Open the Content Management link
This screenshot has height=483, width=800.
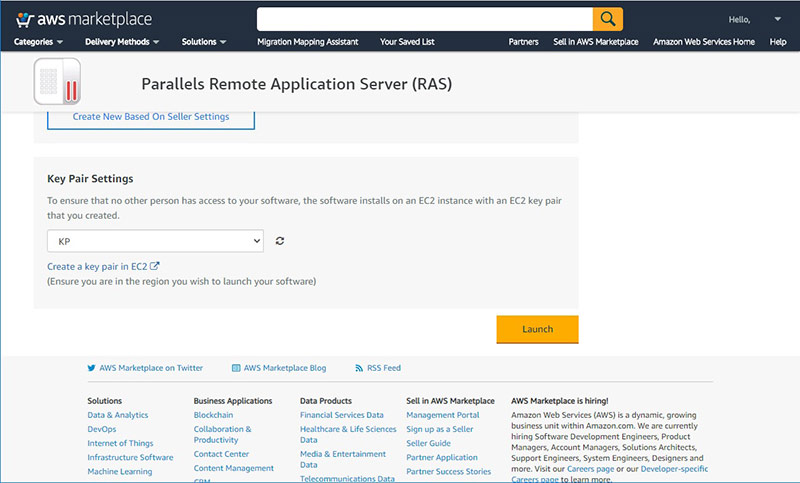[x=234, y=468]
